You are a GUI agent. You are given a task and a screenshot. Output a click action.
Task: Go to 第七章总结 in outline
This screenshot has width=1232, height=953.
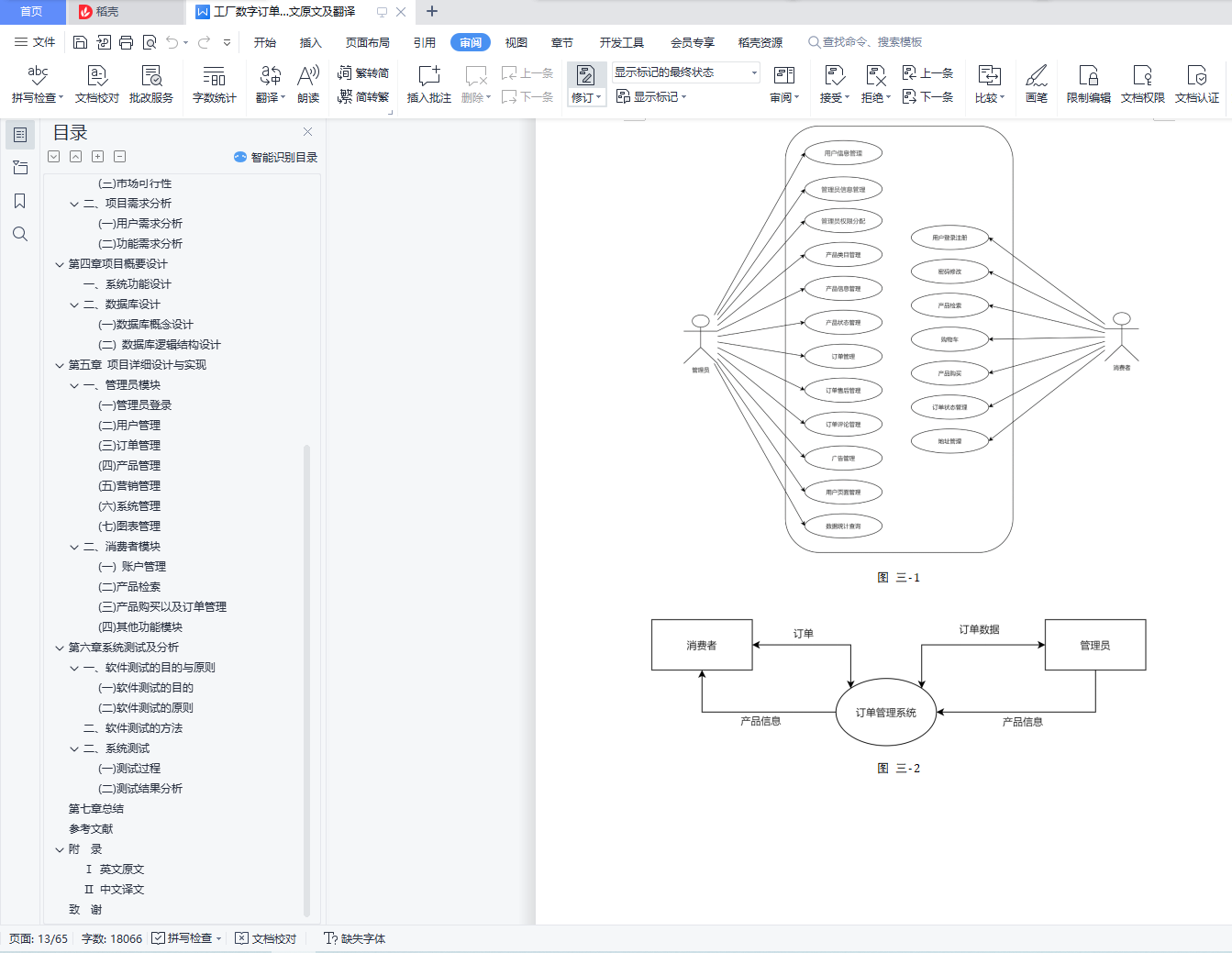pos(96,809)
